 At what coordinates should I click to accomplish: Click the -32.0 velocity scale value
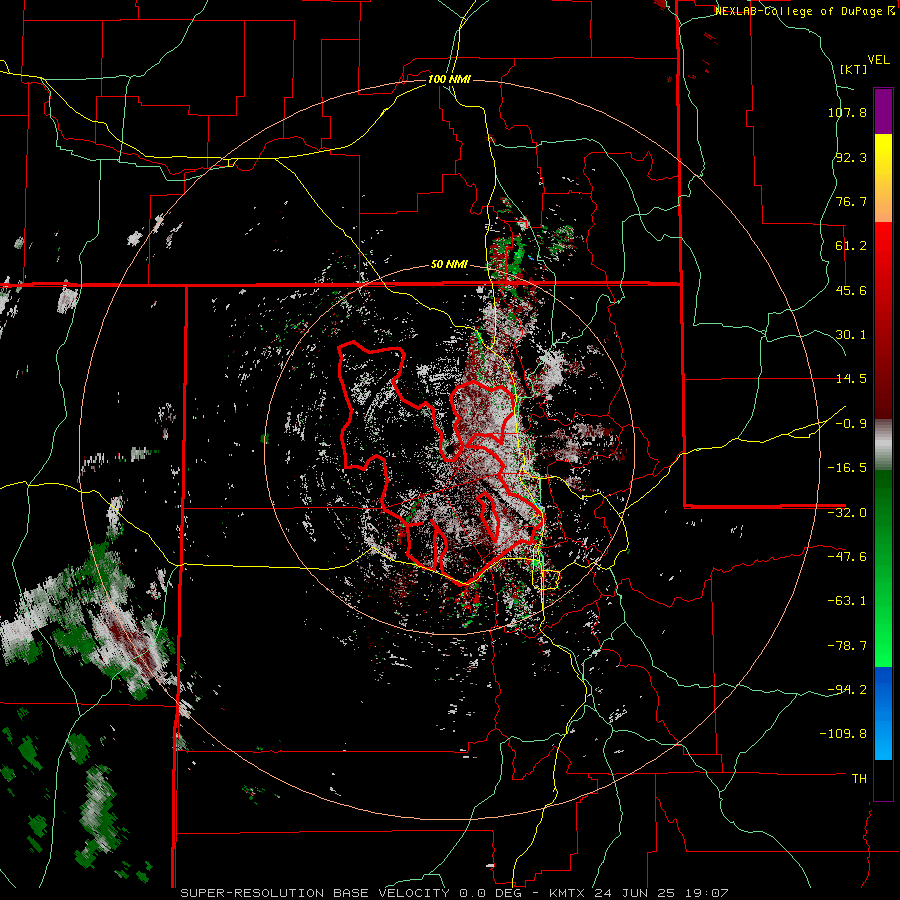click(x=847, y=513)
